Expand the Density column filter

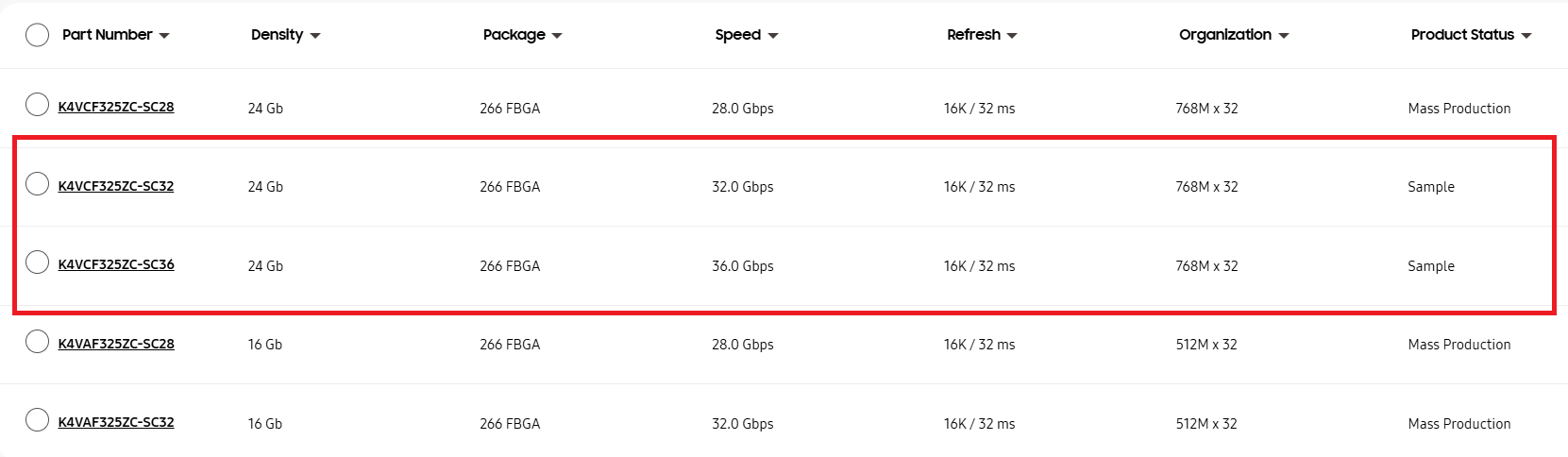click(x=315, y=36)
